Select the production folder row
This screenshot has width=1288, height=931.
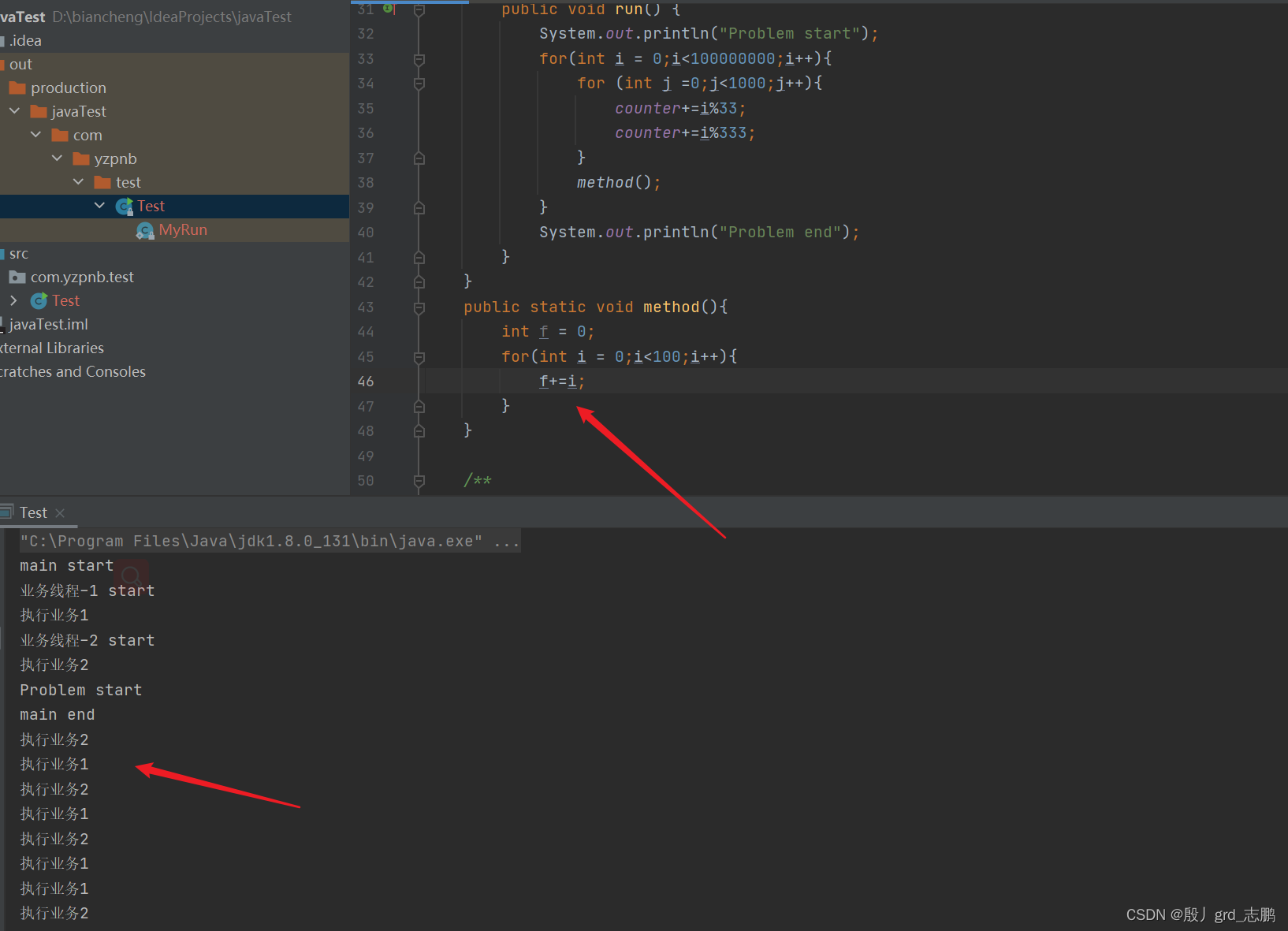coord(174,88)
